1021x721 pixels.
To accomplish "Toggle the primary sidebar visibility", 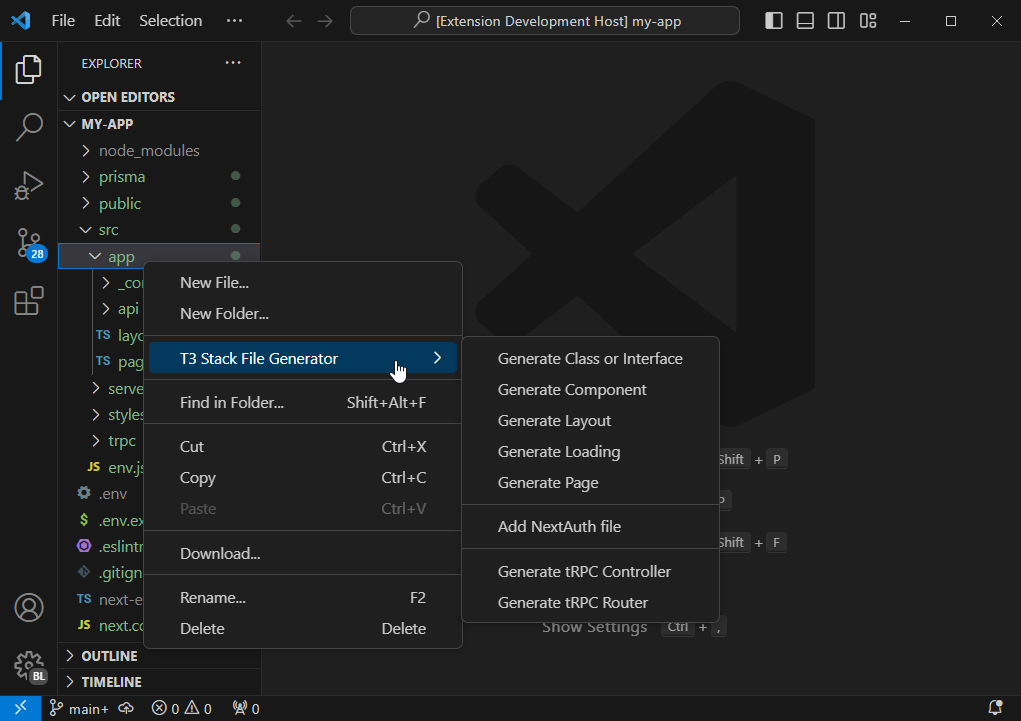I will [773, 20].
